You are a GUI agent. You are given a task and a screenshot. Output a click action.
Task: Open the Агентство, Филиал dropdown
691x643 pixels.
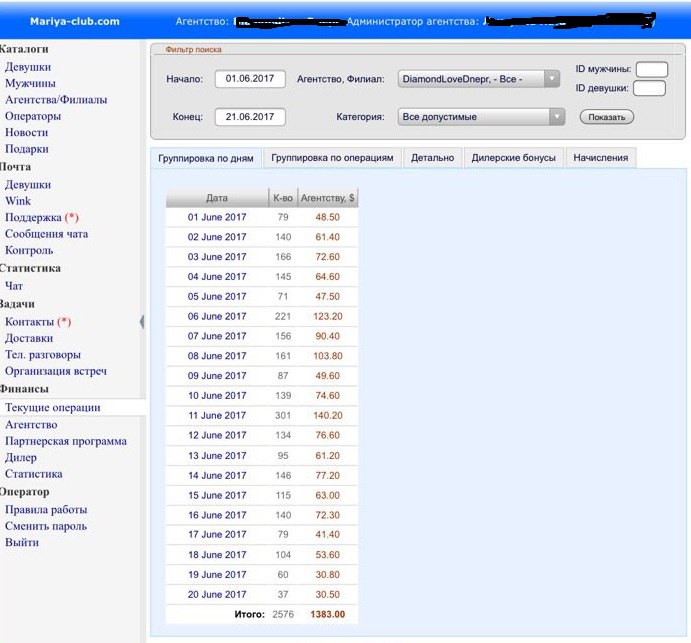[x=479, y=79]
